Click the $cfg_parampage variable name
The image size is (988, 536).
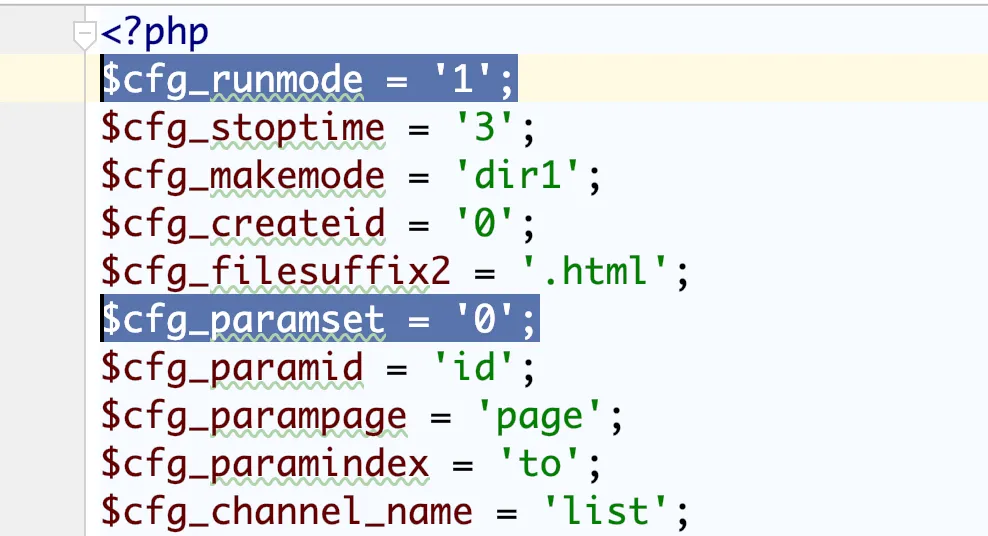(x=253, y=416)
